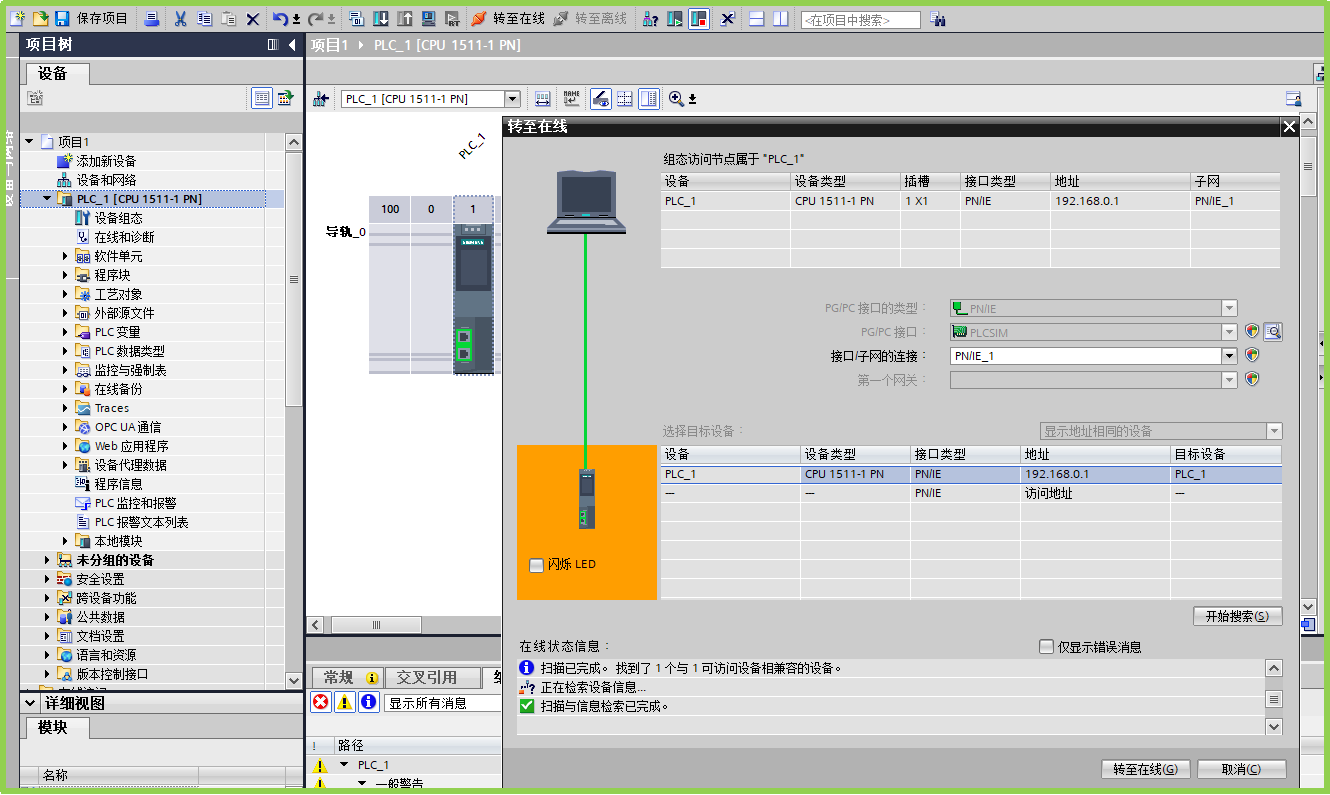Collapse the Details view (详细视图) panel
1330x795 pixels.
[x=30, y=703]
